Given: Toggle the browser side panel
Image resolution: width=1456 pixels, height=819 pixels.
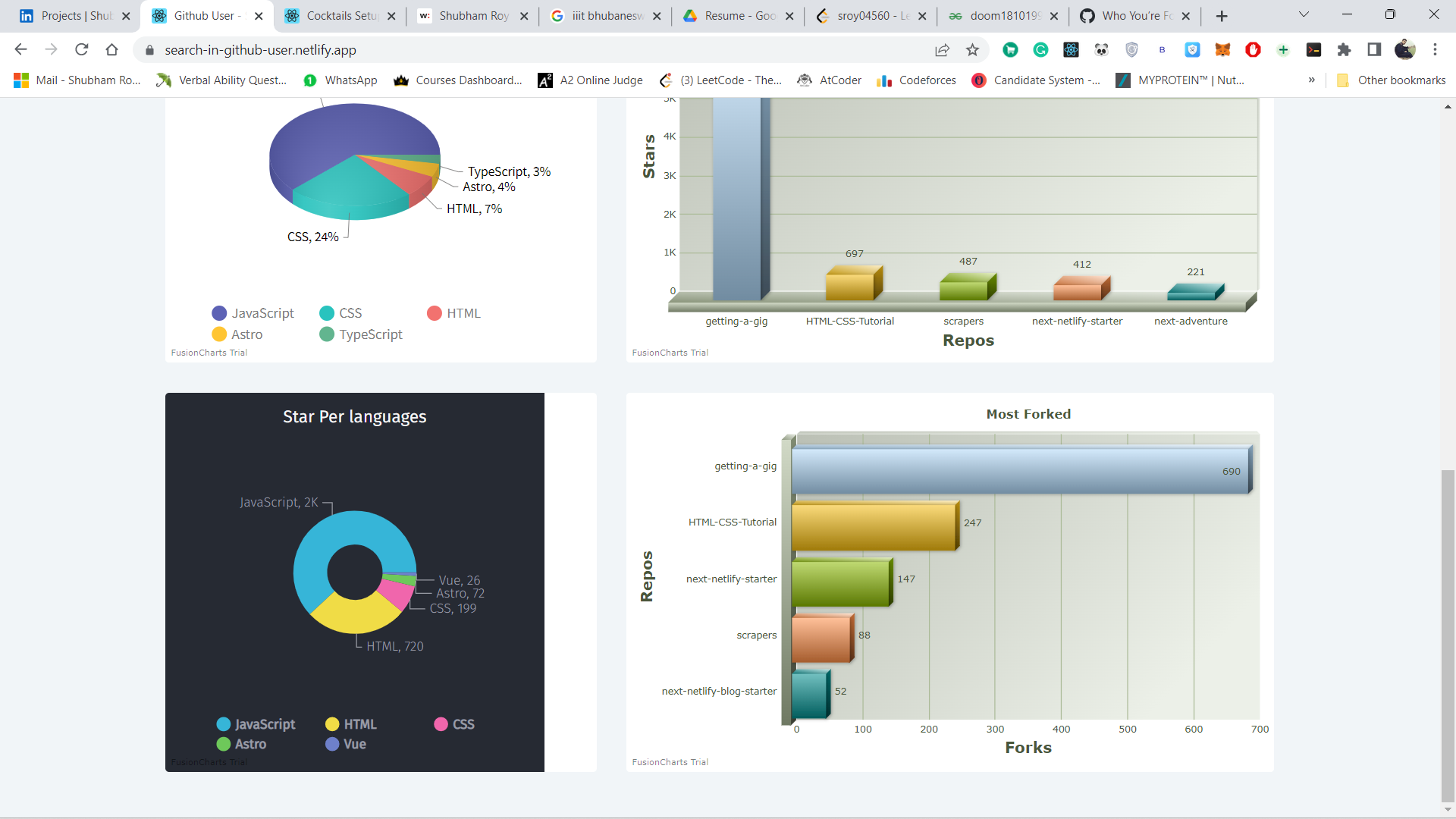Looking at the screenshot, I should coord(1374,50).
